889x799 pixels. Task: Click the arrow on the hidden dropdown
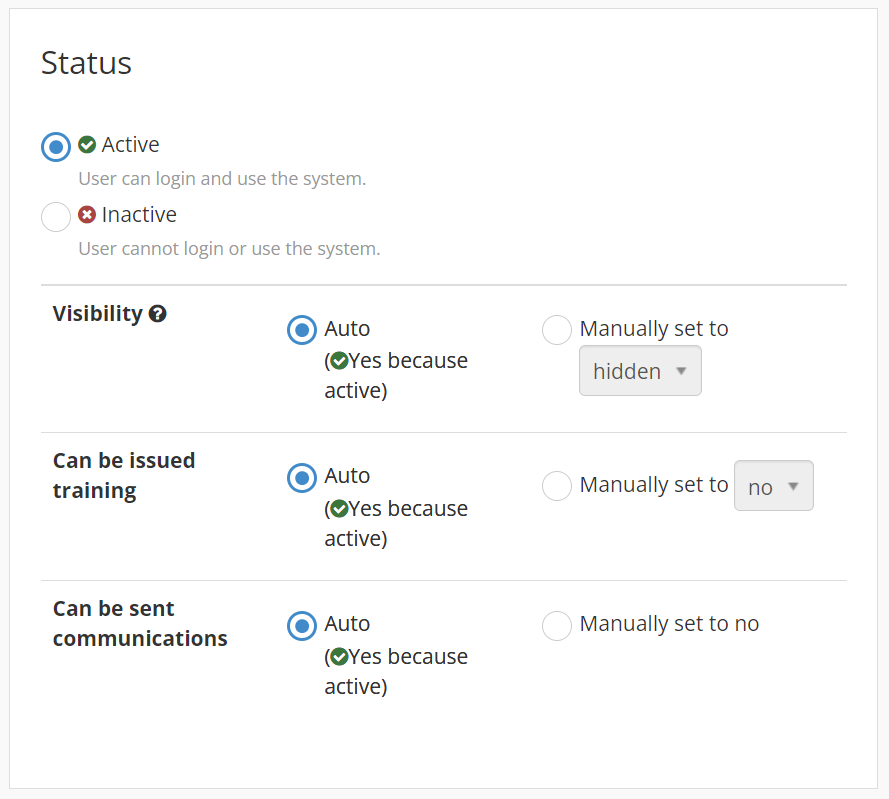(x=682, y=371)
